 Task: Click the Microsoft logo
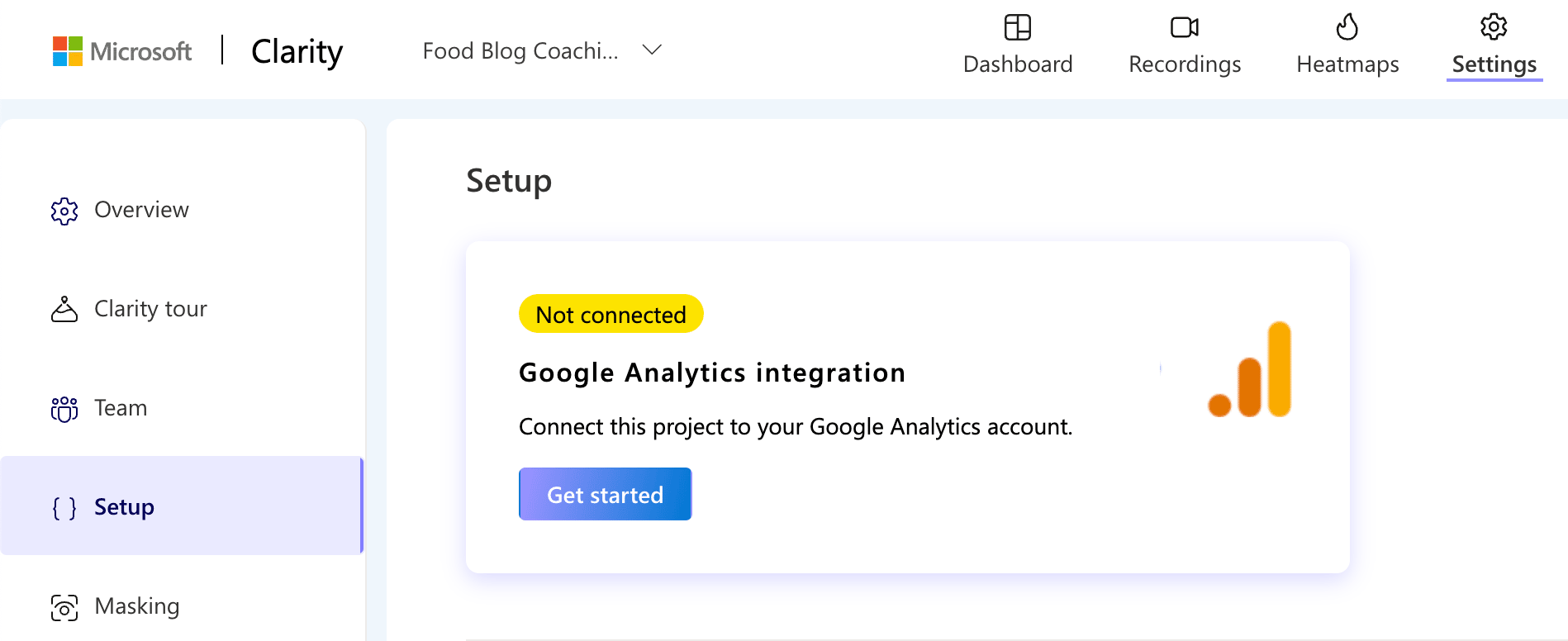click(122, 51)
